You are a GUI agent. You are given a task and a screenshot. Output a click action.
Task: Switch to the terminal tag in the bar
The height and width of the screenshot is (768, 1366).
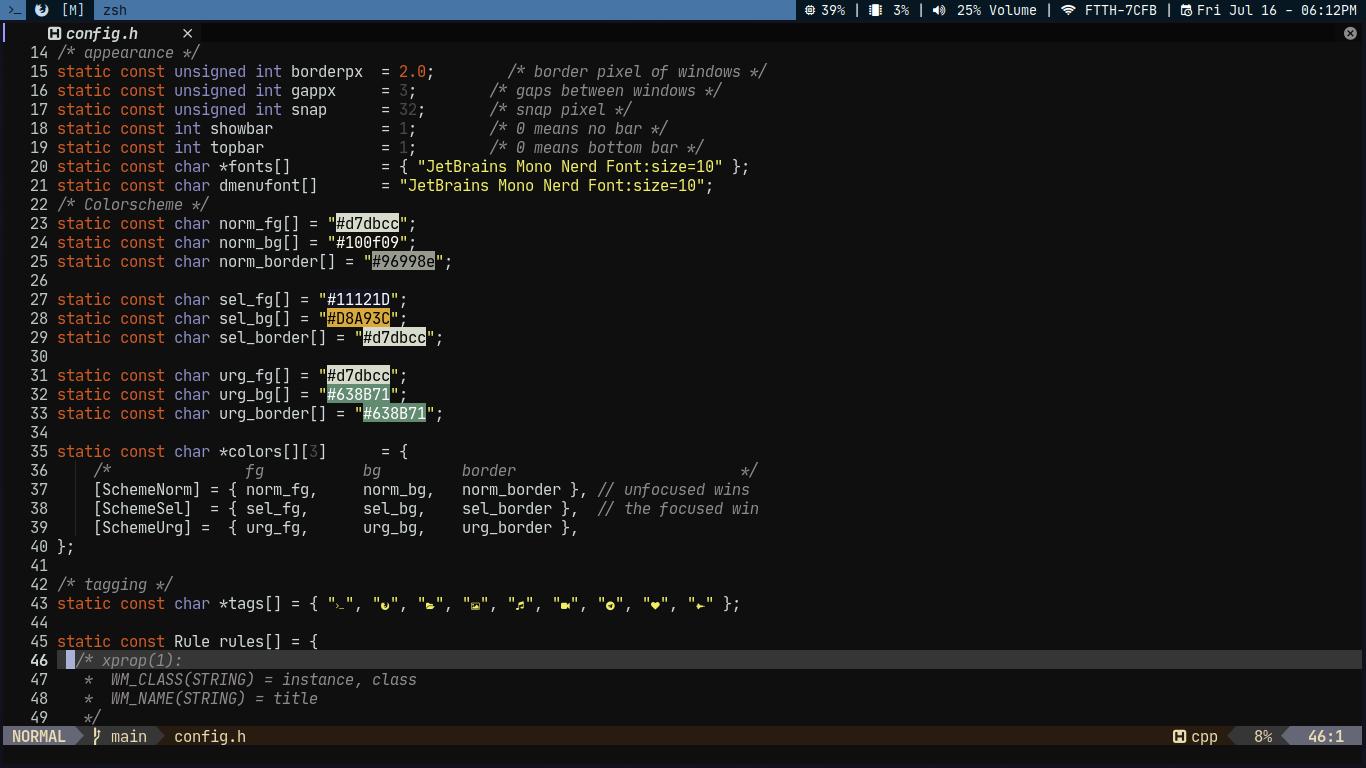click(x=13, y=10)
